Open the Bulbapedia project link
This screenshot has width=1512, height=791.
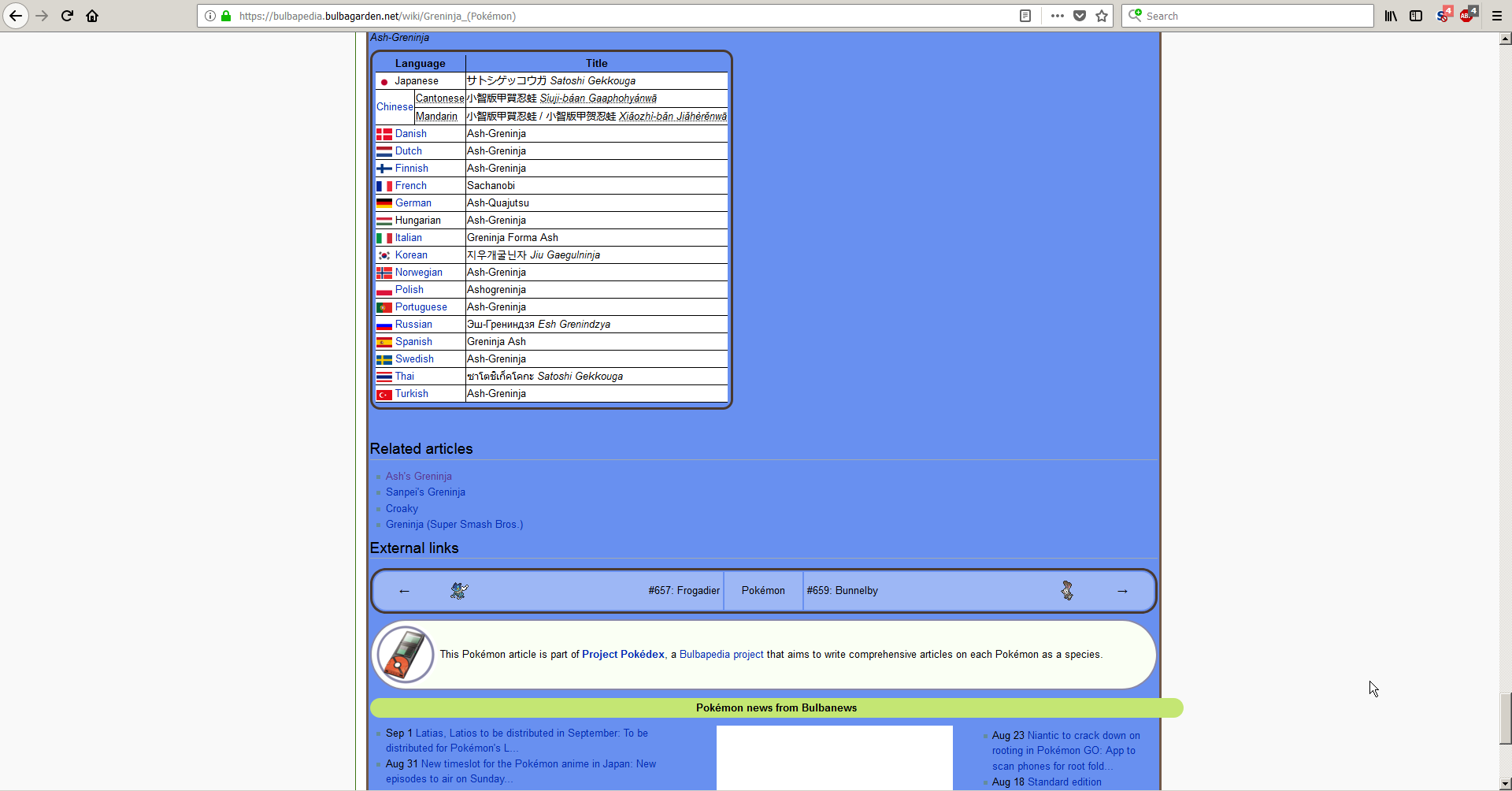click(x=721, y=655)
